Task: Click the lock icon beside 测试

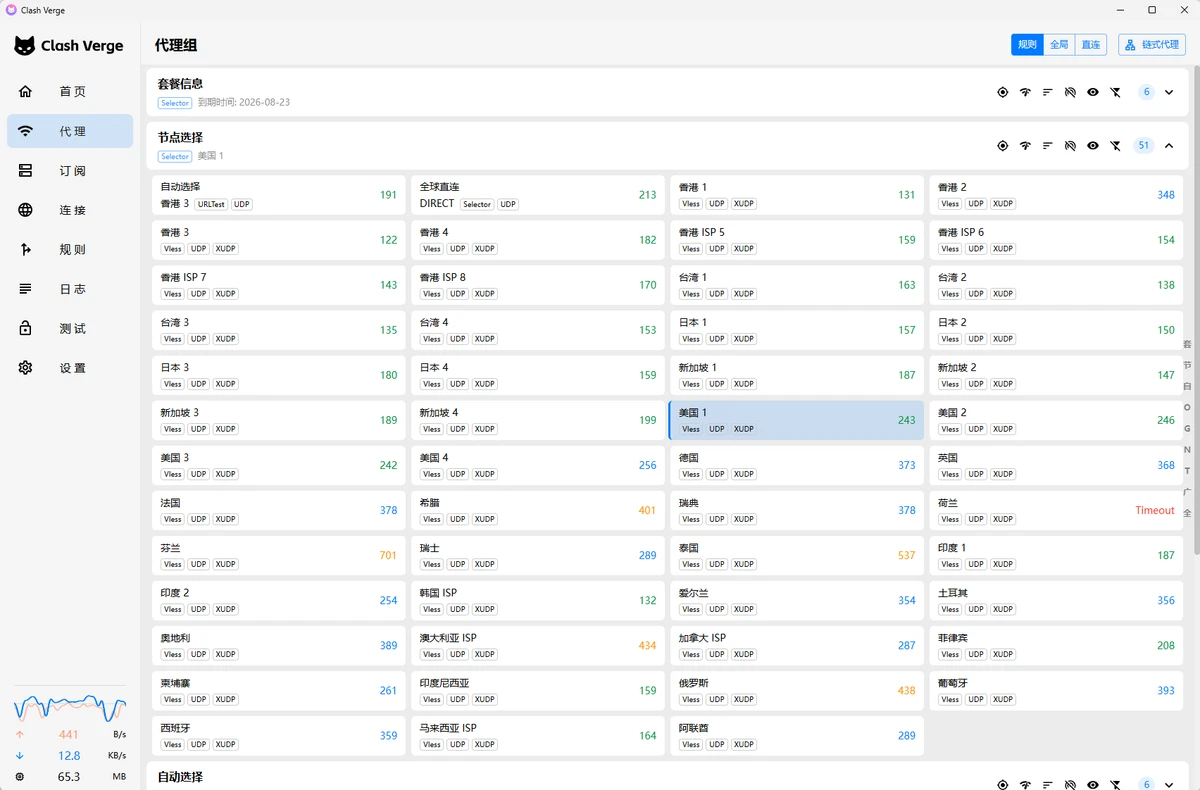Action: tap(26, 328)
